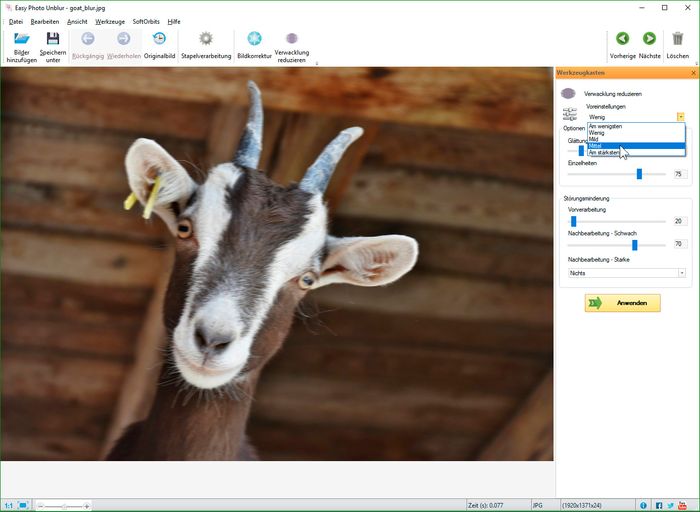Open Stapelverarbeitung batch processing tool
Screen dimensions: 700x512
coord(206,40)
